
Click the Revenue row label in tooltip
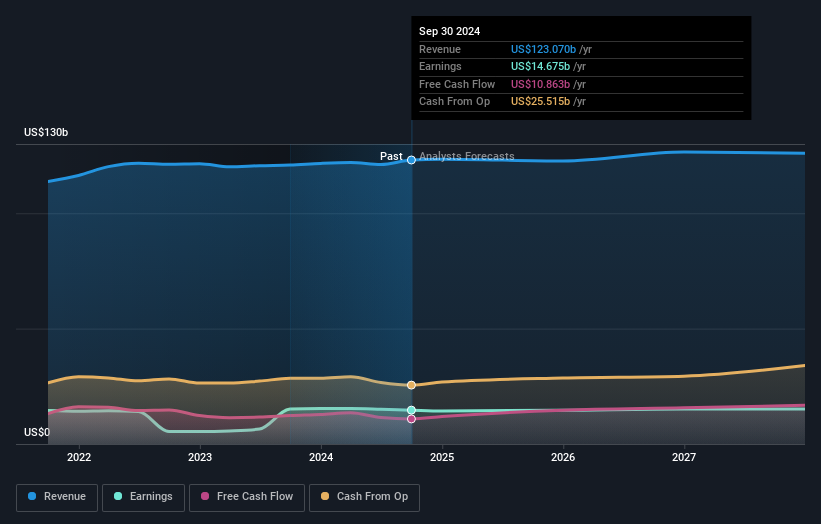tap(440, 49)
